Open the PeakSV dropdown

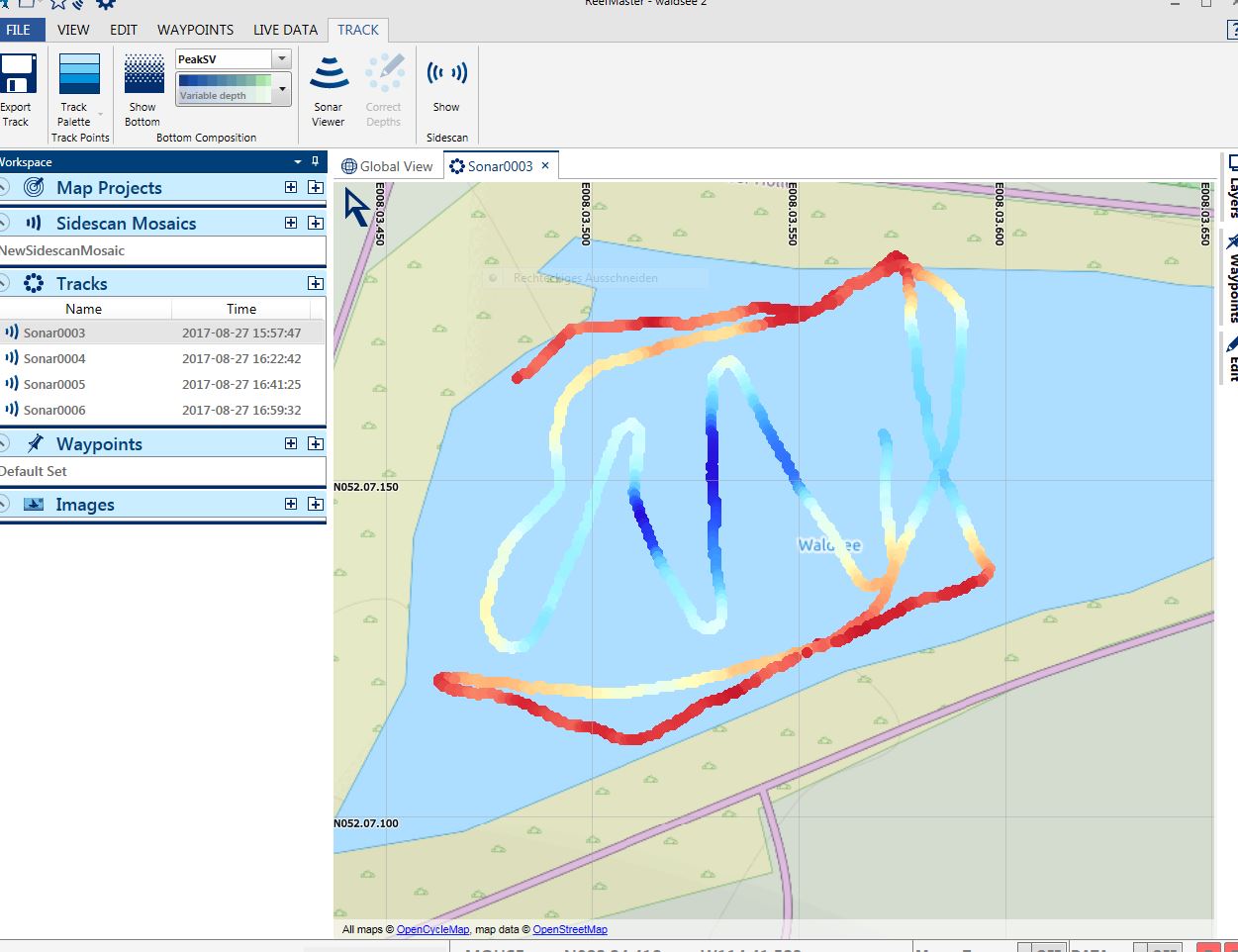point(281,59)
